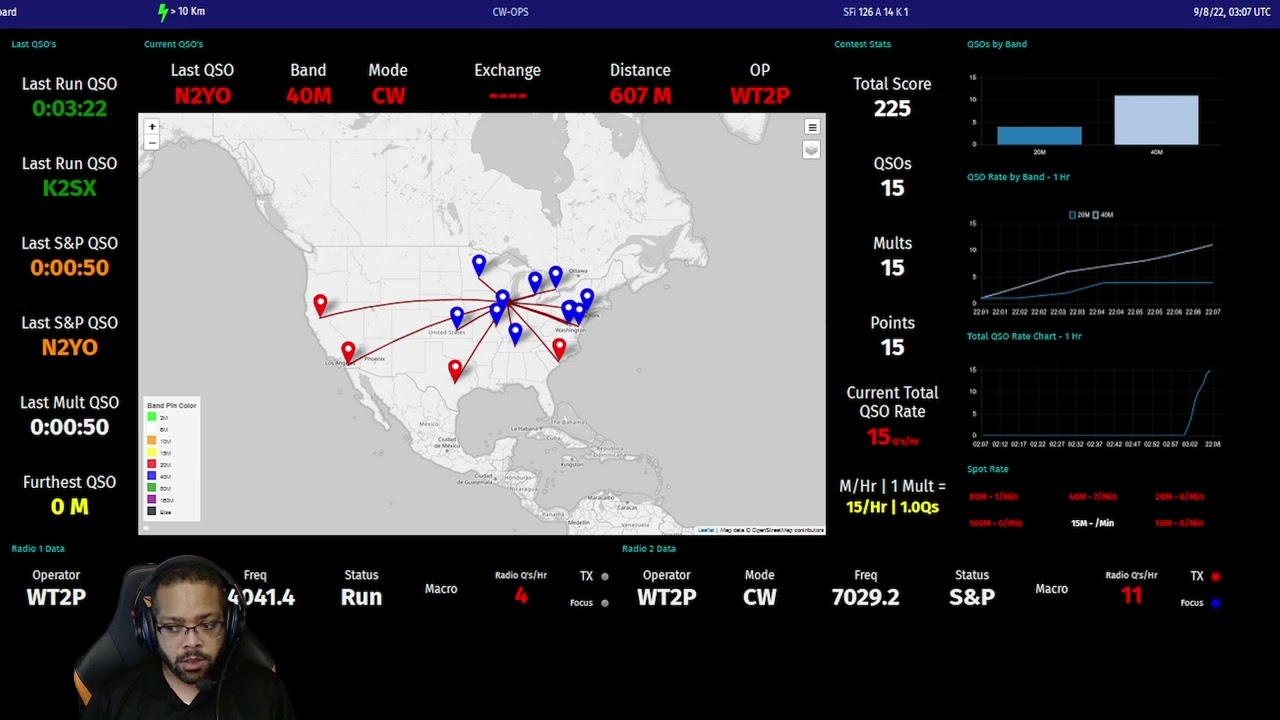The width and height of the screenshot is (1280, 720).
Task: Click Radio 2 frequency 7029.2
Action: coord(865,597)
